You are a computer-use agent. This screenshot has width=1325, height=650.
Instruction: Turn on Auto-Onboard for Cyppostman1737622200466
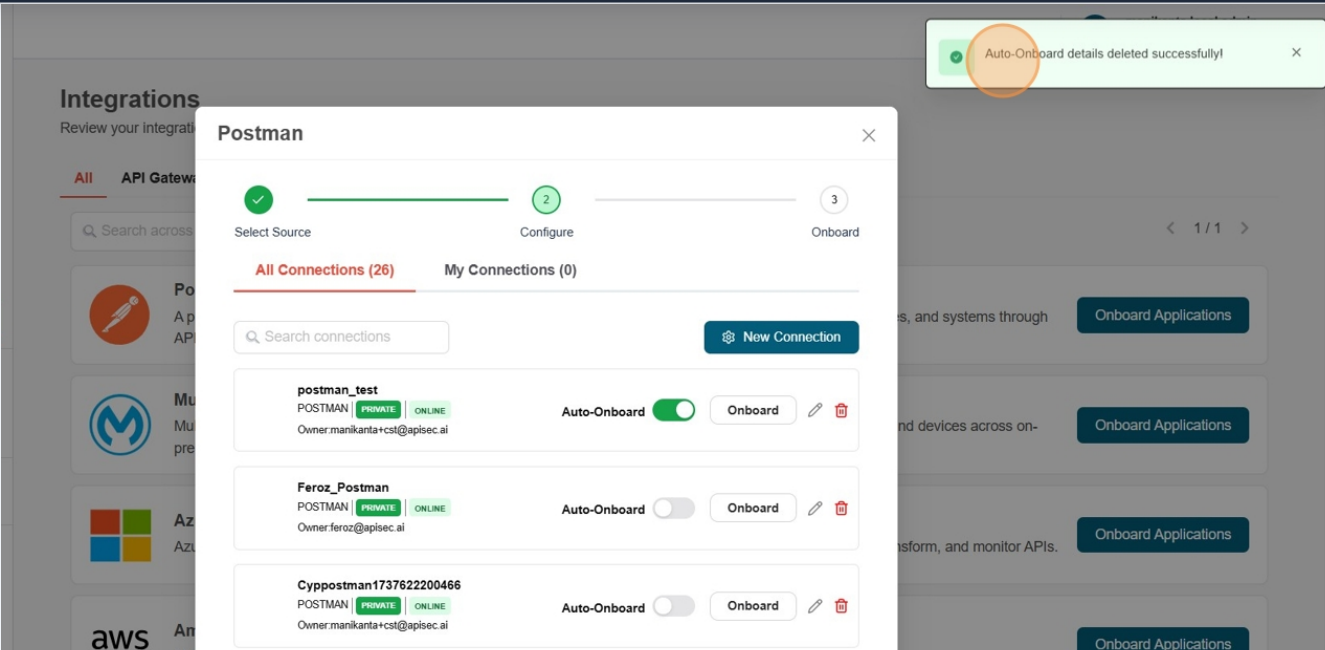(x=673, y=606)
